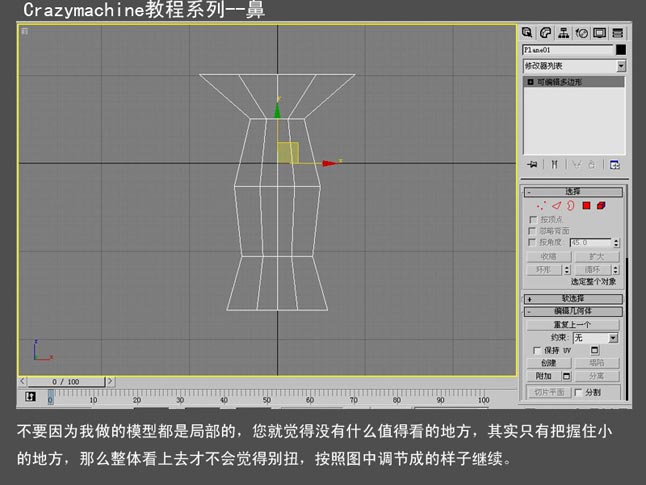Image resolution: width=646 pixels, height=485 pixels.
Task: Click the 塌陷 button
Action: pos(597,363)
